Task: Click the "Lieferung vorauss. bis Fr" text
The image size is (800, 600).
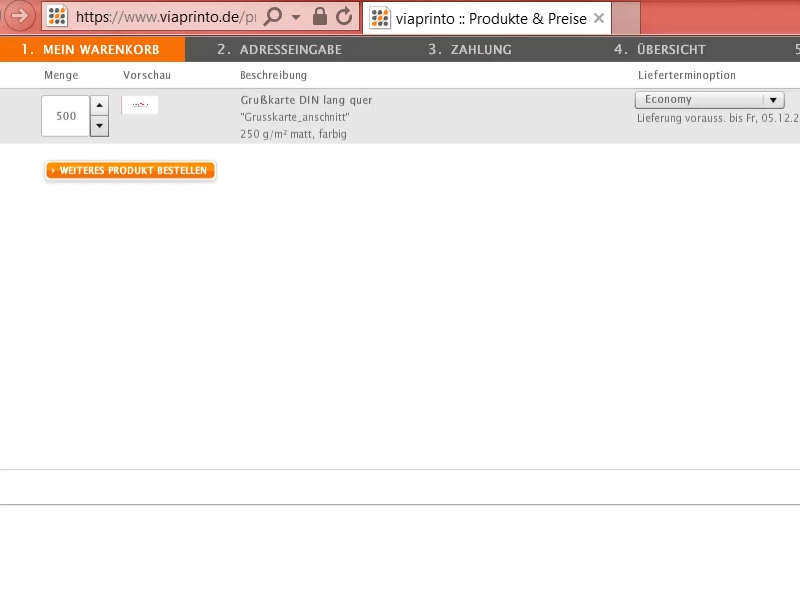Action: pos(717,118)
